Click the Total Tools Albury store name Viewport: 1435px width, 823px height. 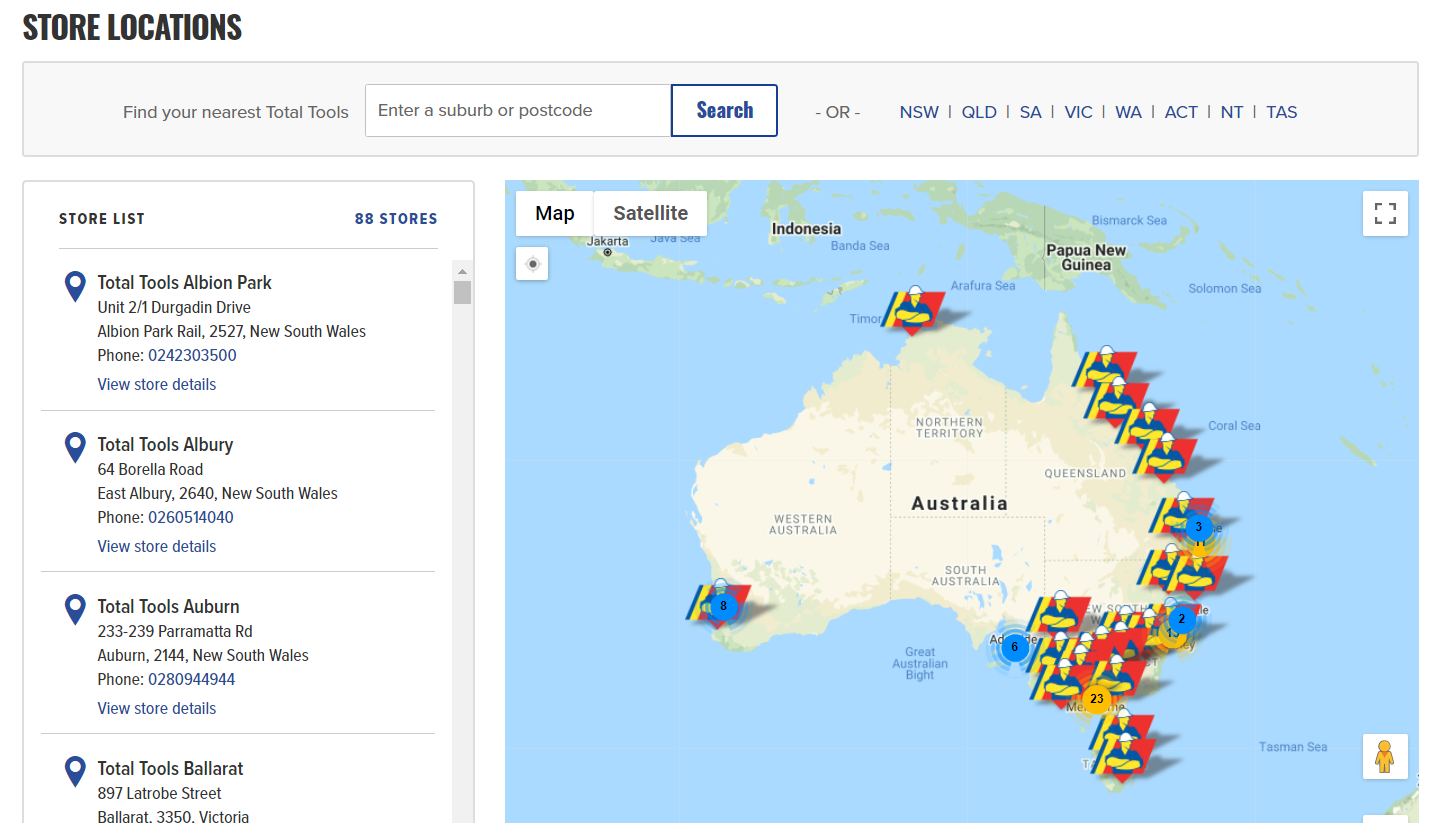pos(165,445)
